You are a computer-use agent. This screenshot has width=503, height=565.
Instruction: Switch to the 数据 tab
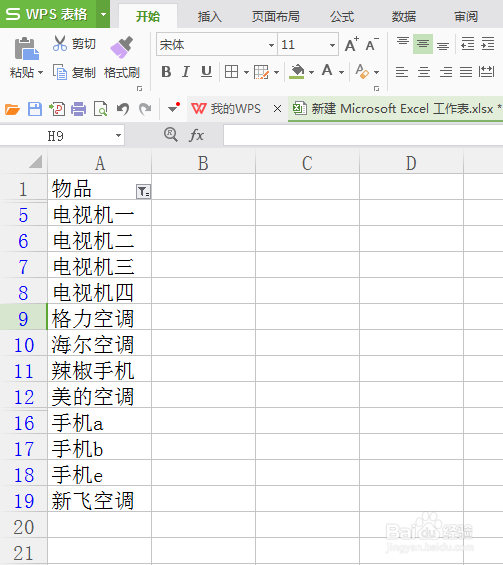point(404,16)
